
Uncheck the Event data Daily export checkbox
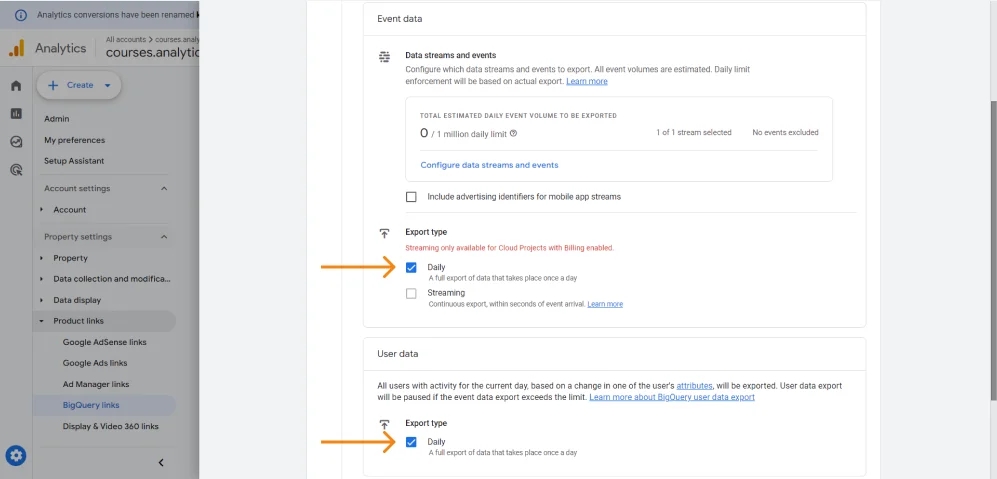[x=411, y=268]
